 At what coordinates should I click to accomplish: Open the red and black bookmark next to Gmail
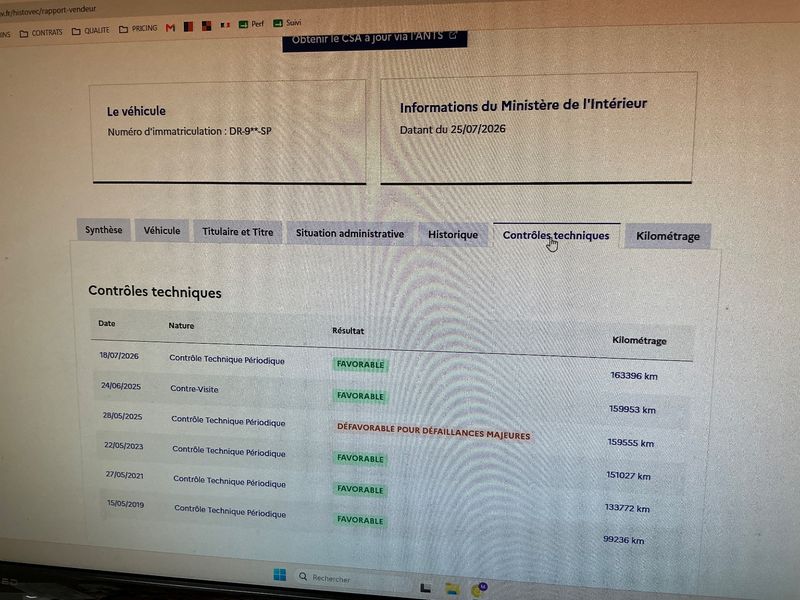click(x=188, y=27)
